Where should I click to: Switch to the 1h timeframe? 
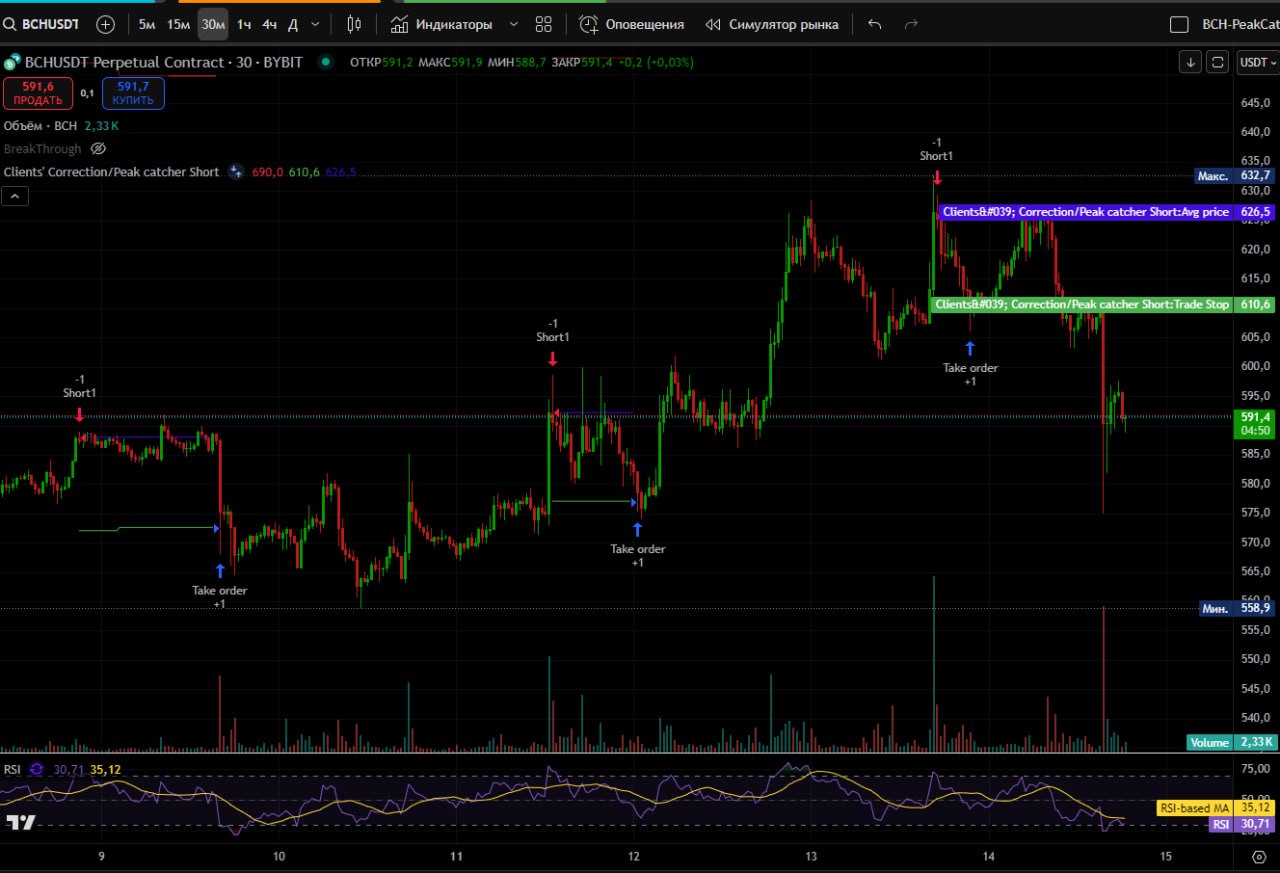point(244,24)
